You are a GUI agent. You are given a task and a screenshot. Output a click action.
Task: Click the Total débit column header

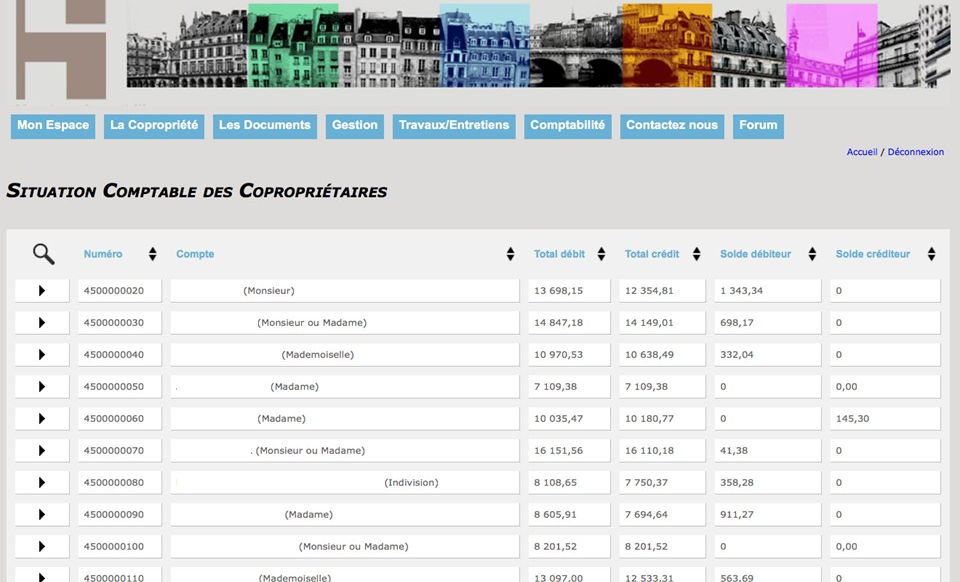pyautogui.click(x=559, y=254)
